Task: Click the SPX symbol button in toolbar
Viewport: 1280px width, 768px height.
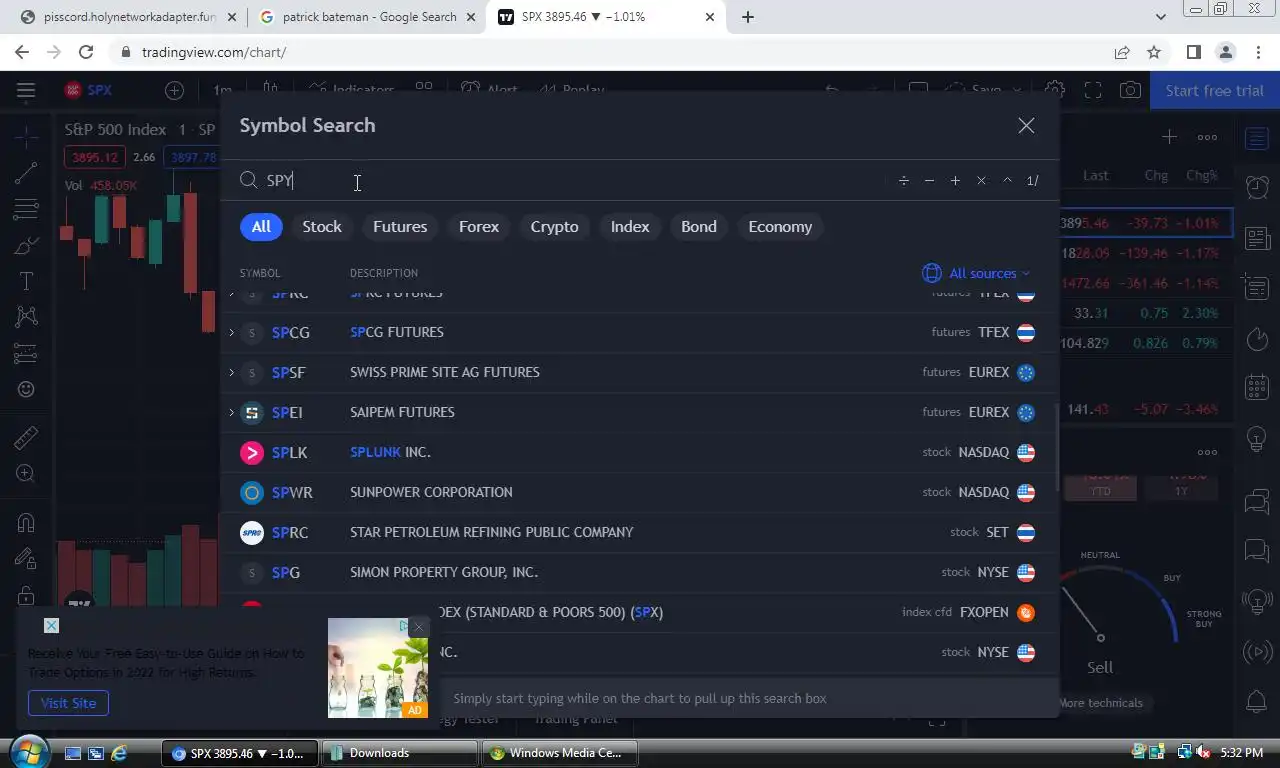Action: pos(88,90)
